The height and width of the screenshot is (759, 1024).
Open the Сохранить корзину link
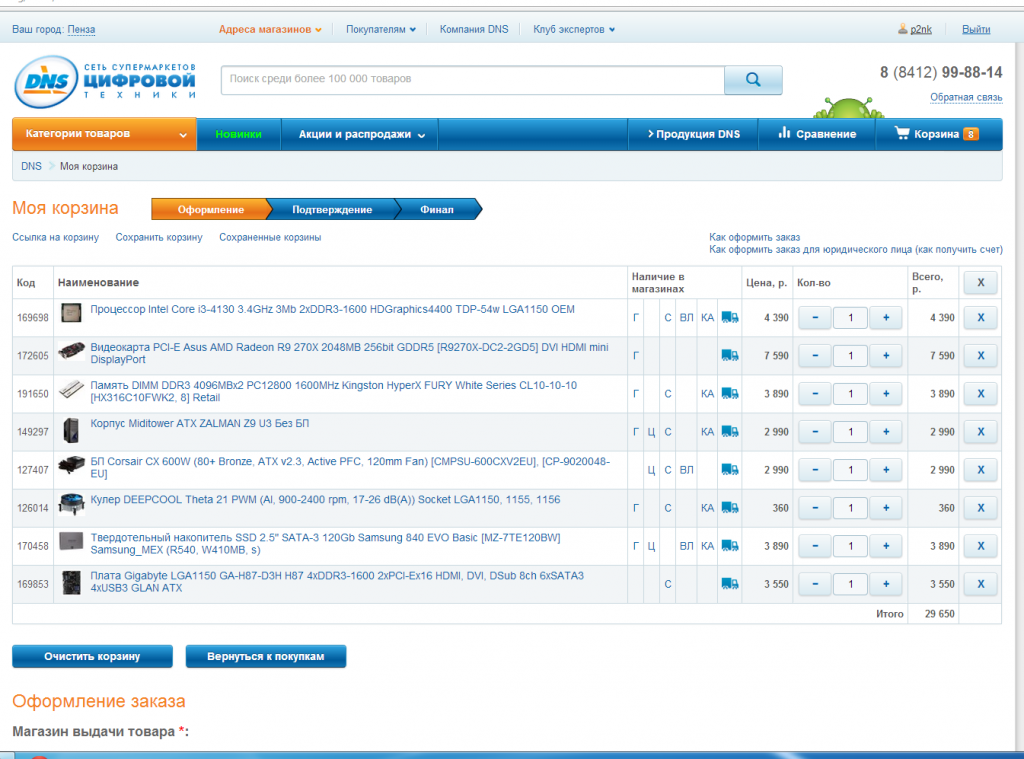(x=159, y=237)
